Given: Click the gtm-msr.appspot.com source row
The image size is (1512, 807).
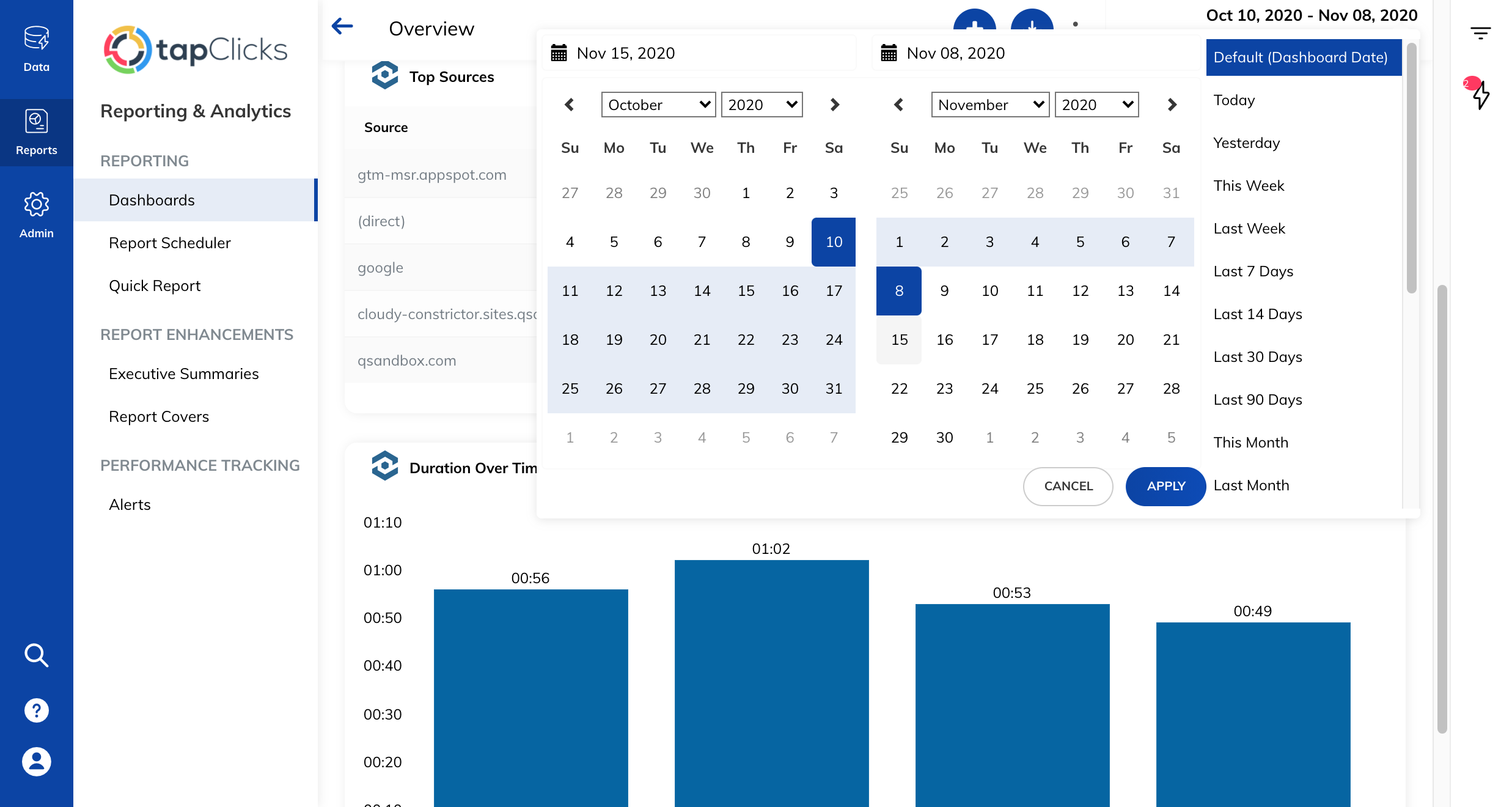Looking at the screenshot, I should click(x=441, y=175).
